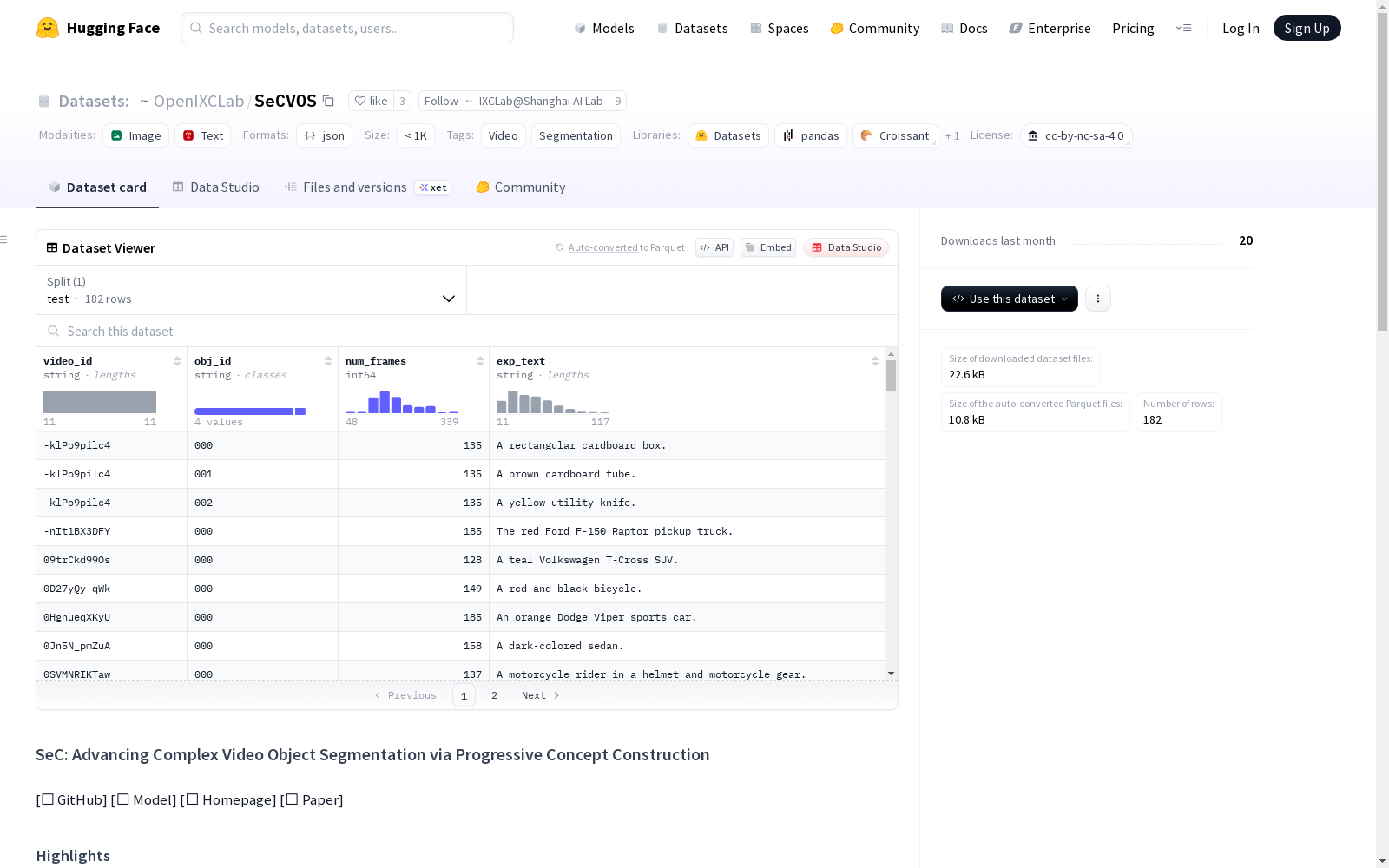Focus the Search this dataset field

[x=467, y=331]
